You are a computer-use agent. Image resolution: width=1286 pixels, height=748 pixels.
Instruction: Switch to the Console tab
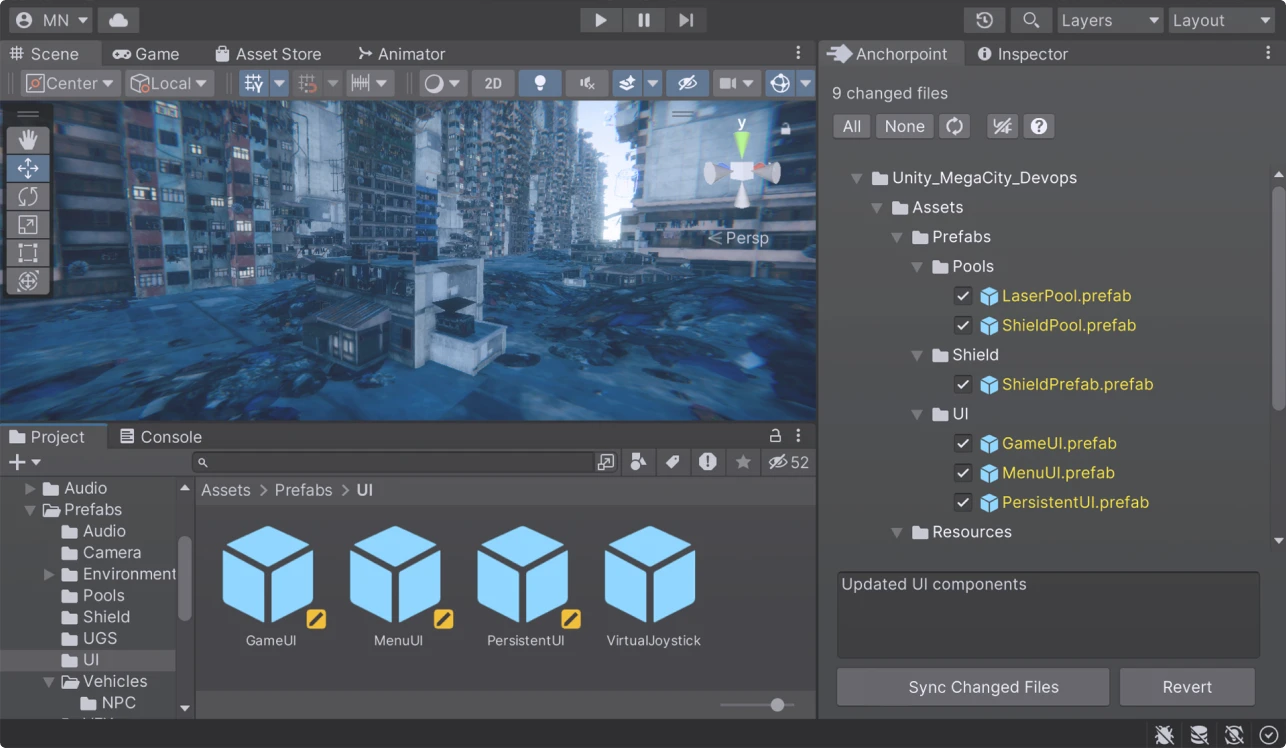point(160,437)
